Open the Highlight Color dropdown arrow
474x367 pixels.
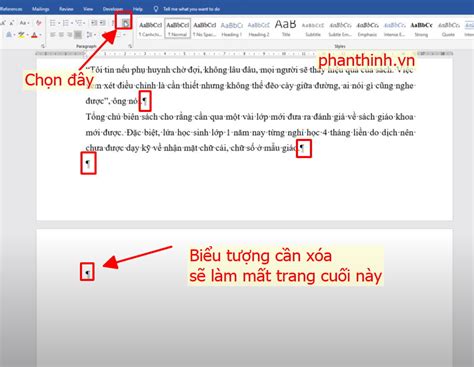pyautogui.click(x=28, y=35)
